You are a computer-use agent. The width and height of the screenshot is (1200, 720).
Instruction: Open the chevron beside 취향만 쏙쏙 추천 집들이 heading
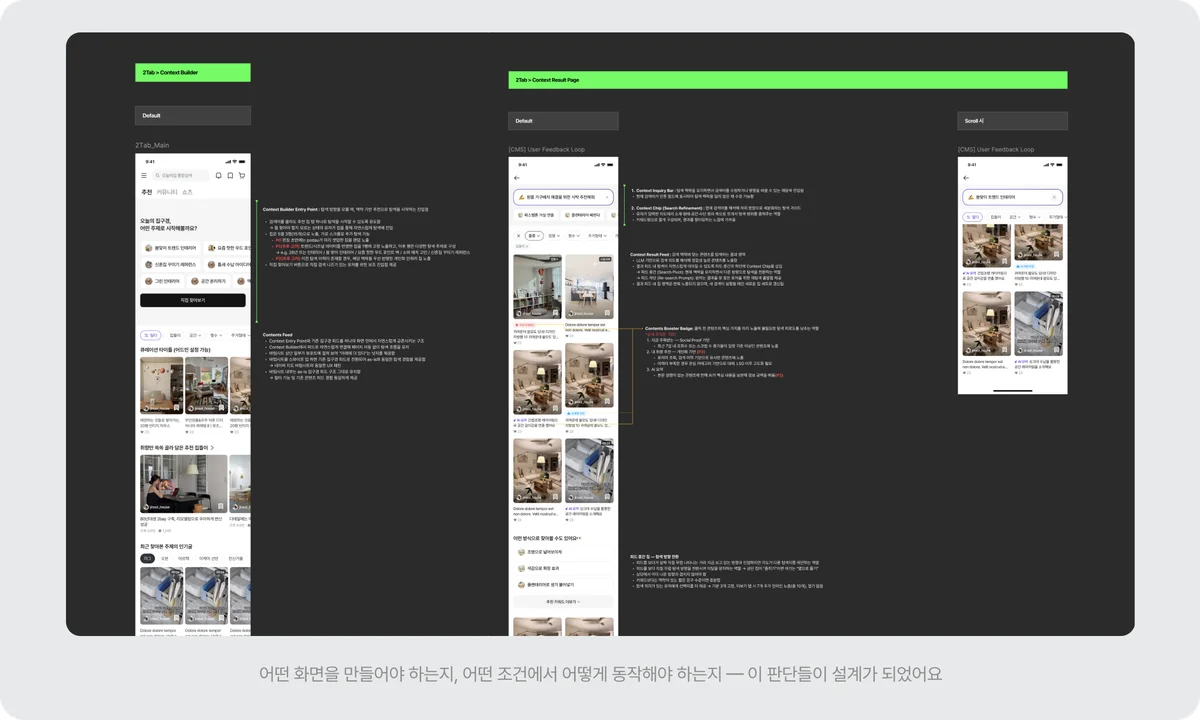coord(212,447)
